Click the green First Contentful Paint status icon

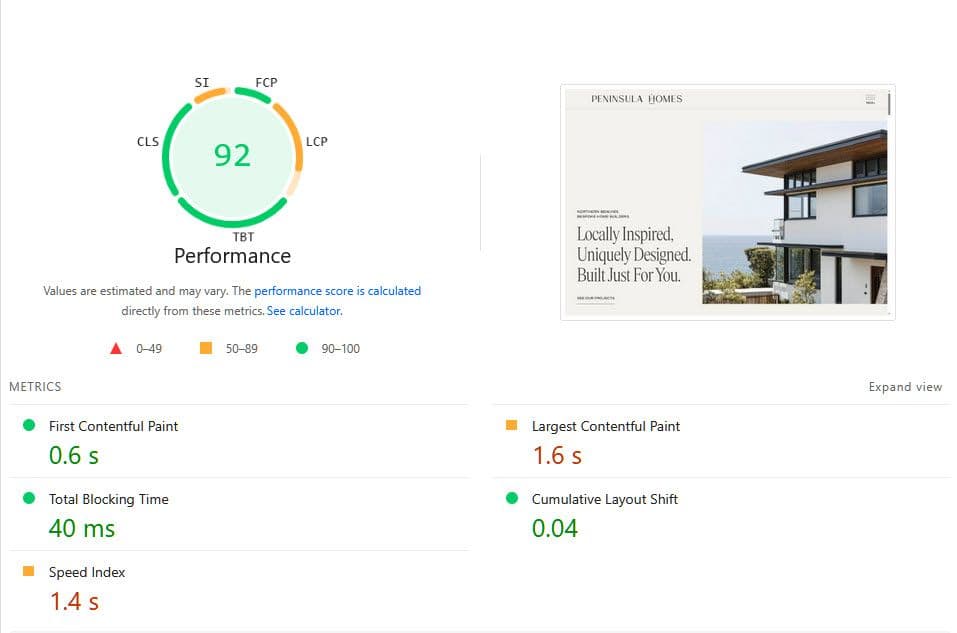(x=30, y=426)
